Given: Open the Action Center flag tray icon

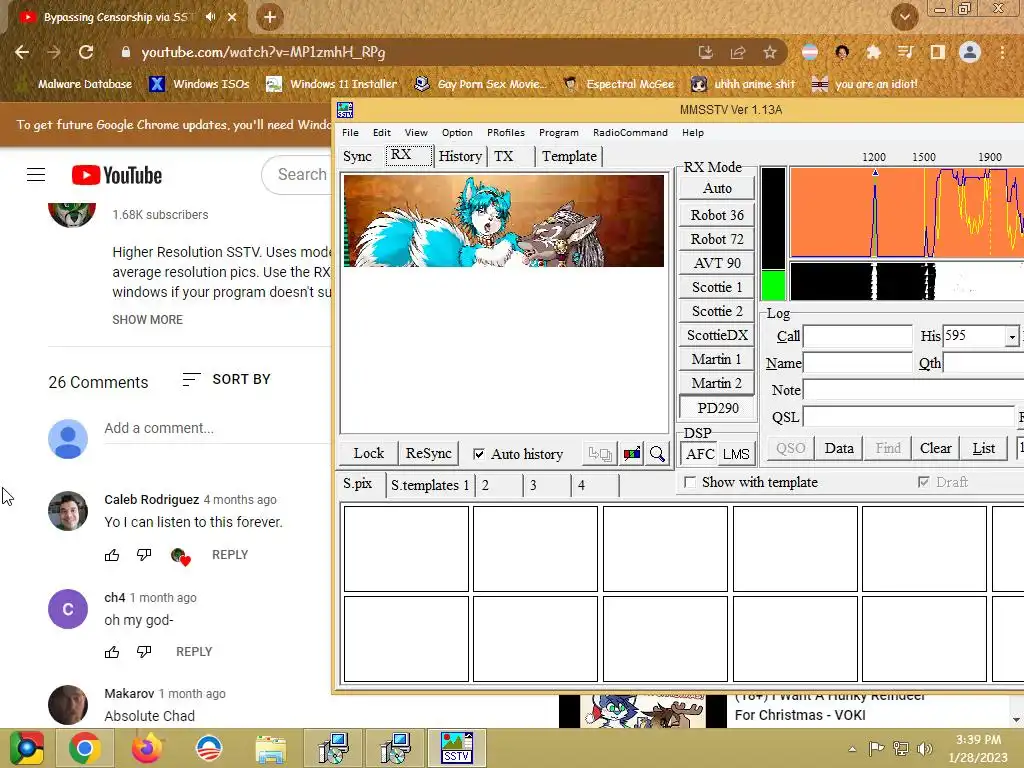Looking at the screenshot, I should point(876,748).
